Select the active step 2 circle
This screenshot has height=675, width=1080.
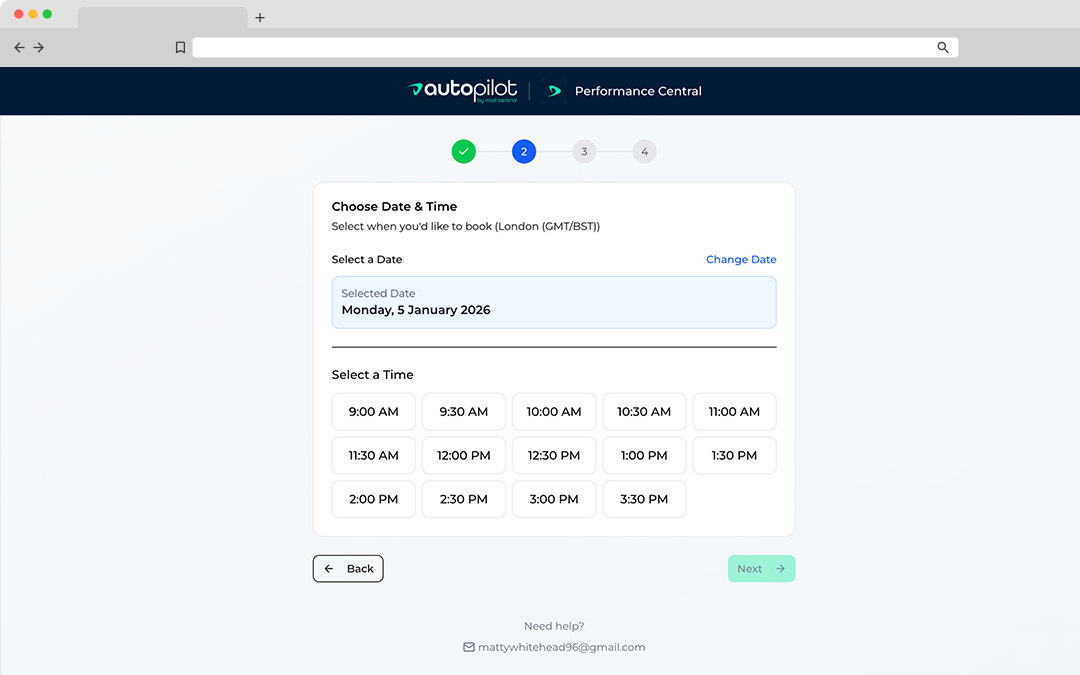[x=523, y=151]
